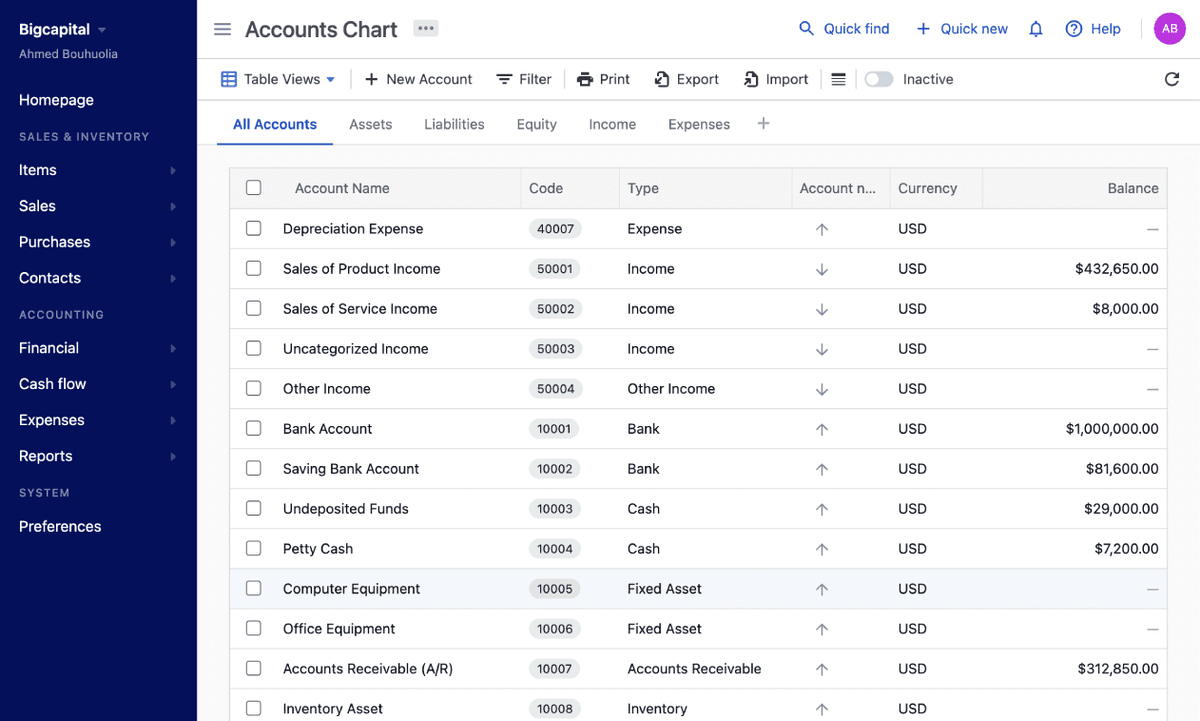Viewport: 1200px width, 721px height.
Task: Check the Bank Account row checkbox
Action: point(253,428)
